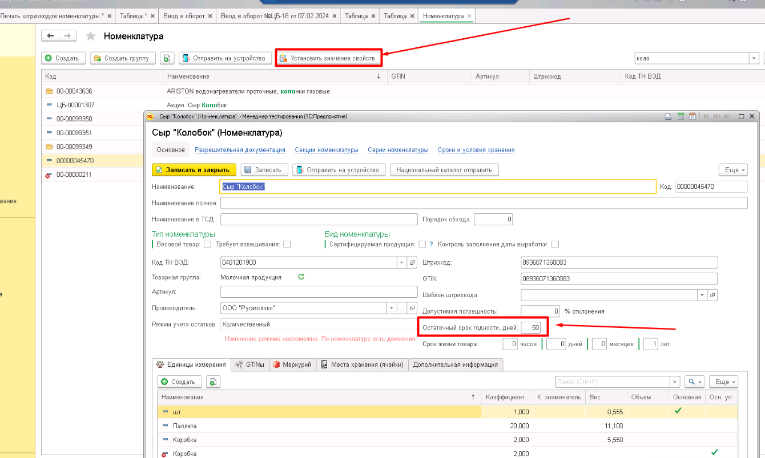This screenshot has width=765, height=458.
Task: Open magnifier search dropdown in units toolbar
Action: pyautogui.click(x=694, y=382)
